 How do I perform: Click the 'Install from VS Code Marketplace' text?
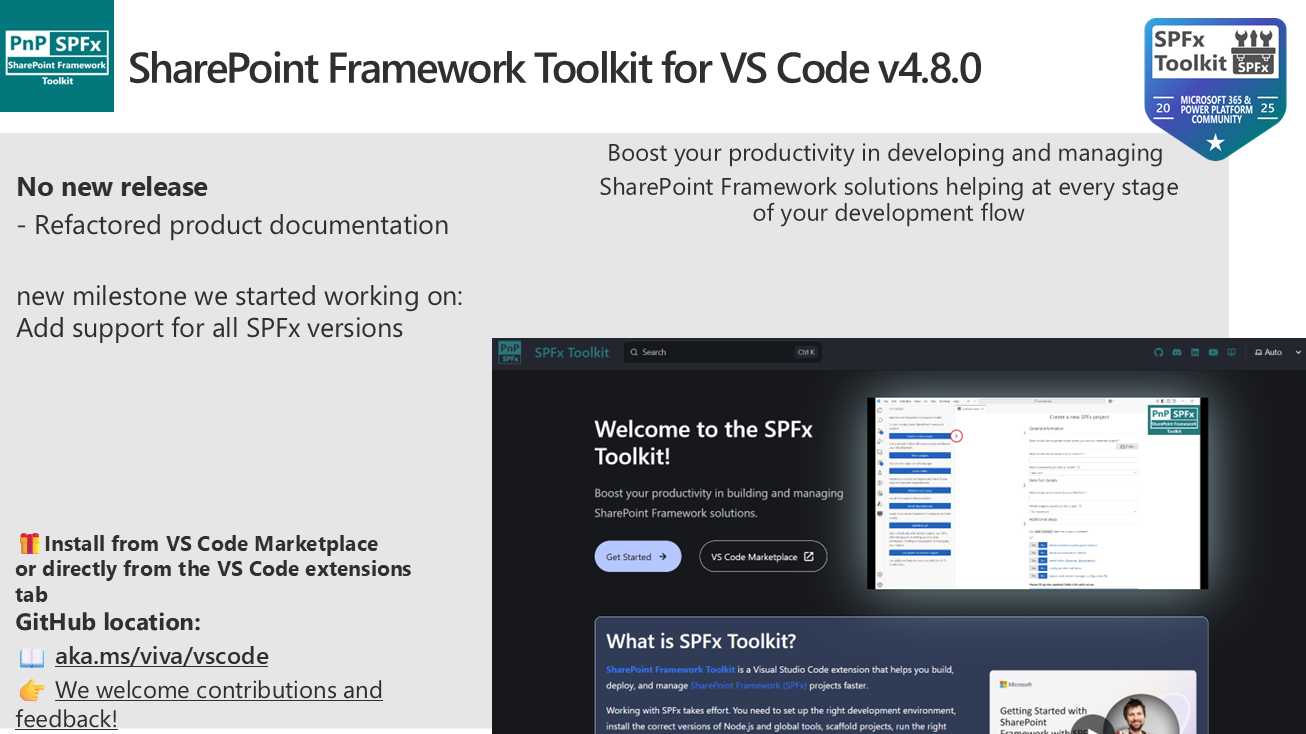click(x=211, y=543)
